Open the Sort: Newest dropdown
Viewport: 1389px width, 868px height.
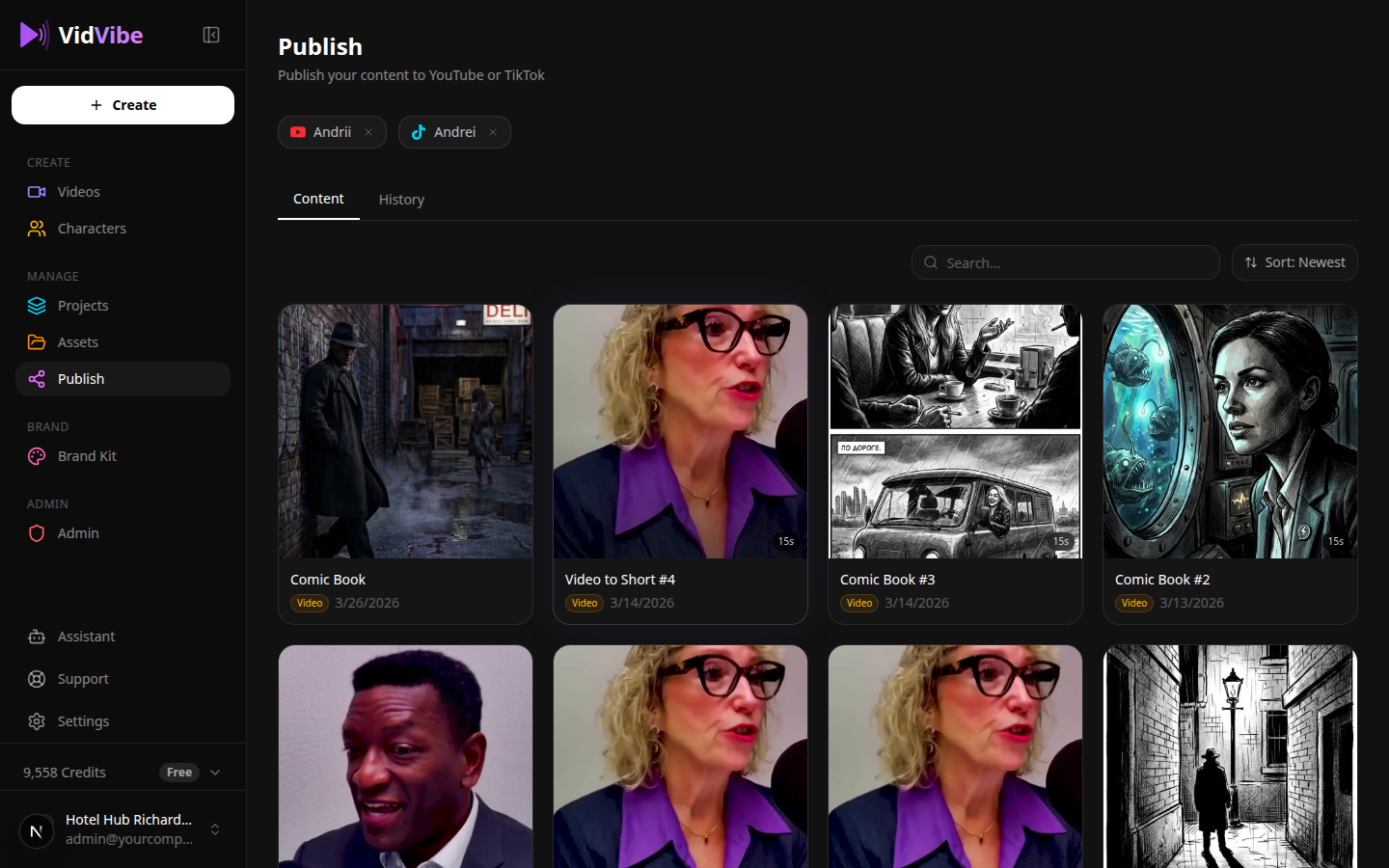tap(1294, 262)
